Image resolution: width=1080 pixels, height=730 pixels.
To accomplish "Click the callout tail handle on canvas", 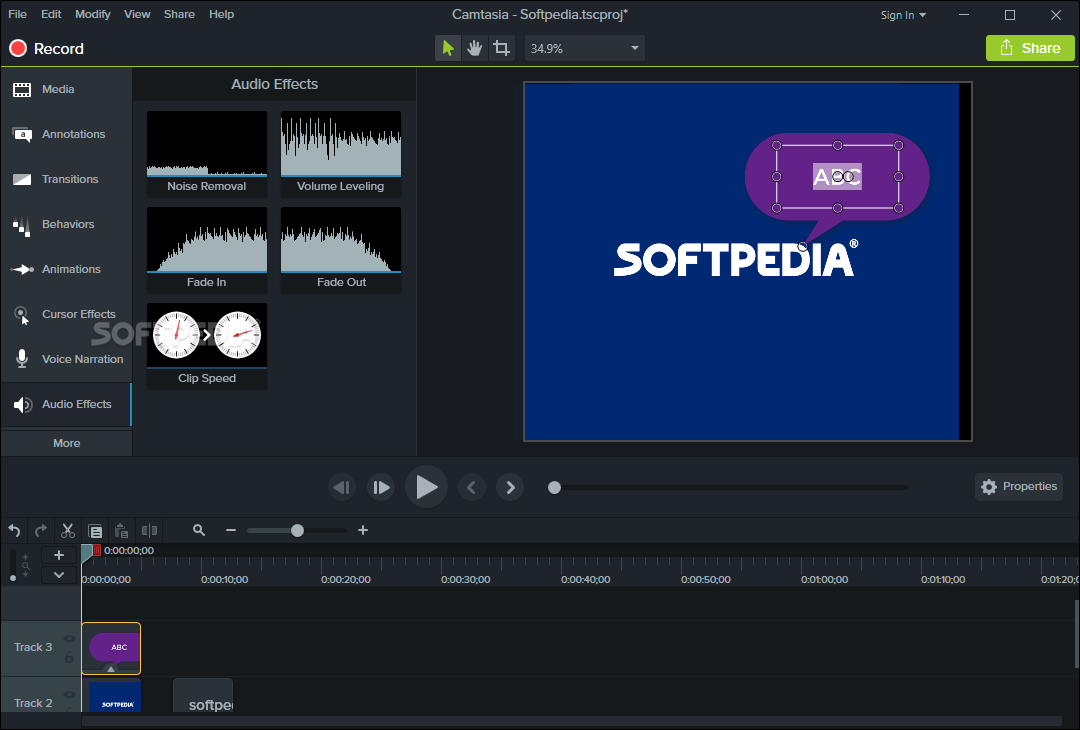I will click(x=802, y=247).
